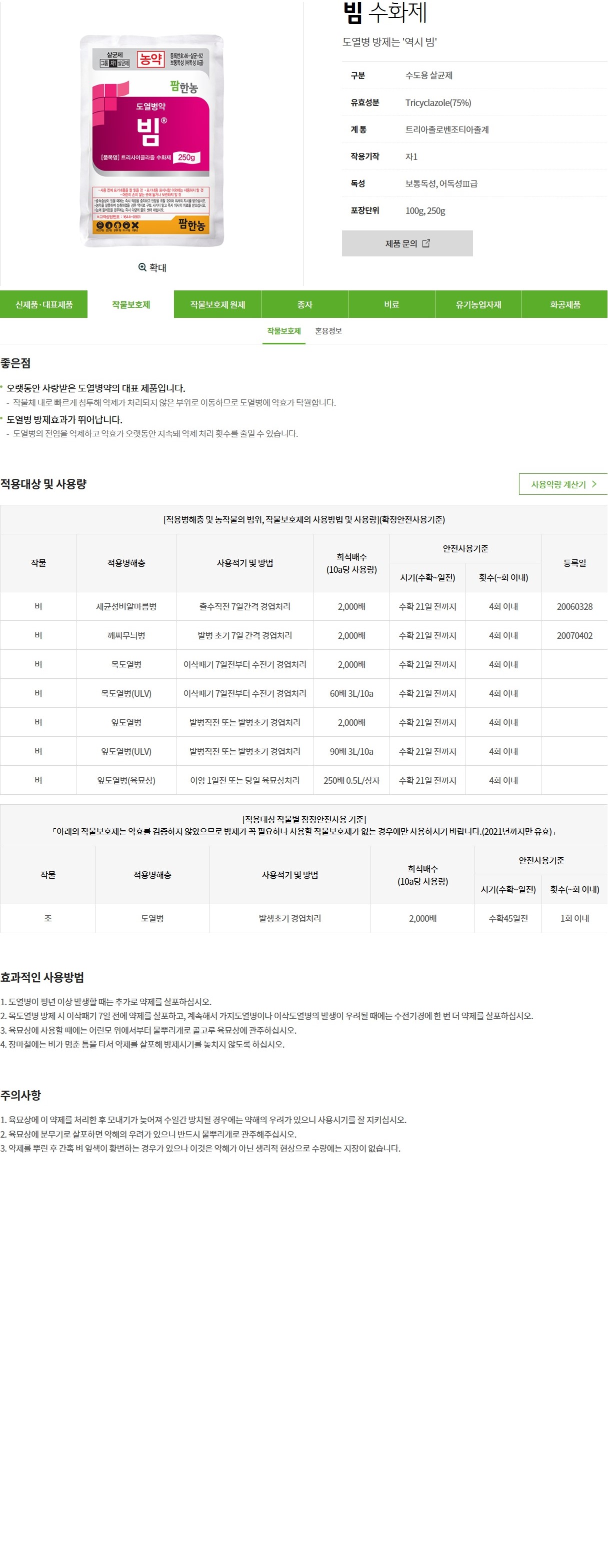The image size is (608, 1568).
Task: Click the 보통독성, 어독성Ⅲ급 toxicity value
Action: tap(441, 184)
